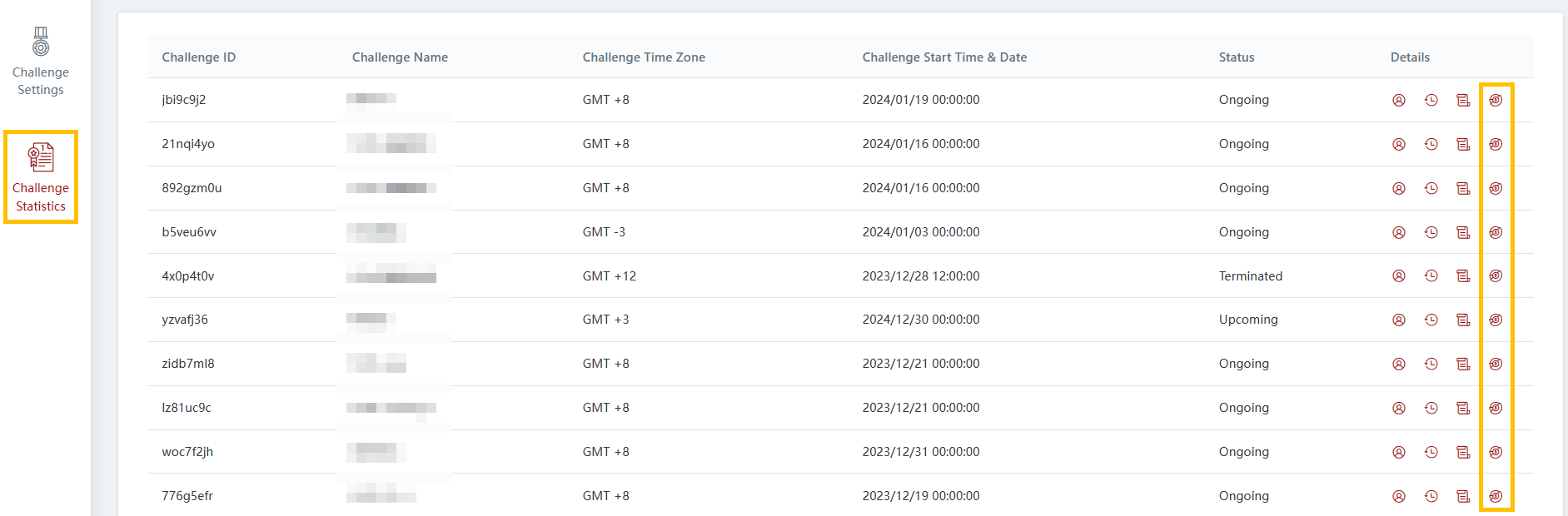The image size is (1568, 516).
Task: Click the Challenge ID column header
Action: (x=198, y=57)
